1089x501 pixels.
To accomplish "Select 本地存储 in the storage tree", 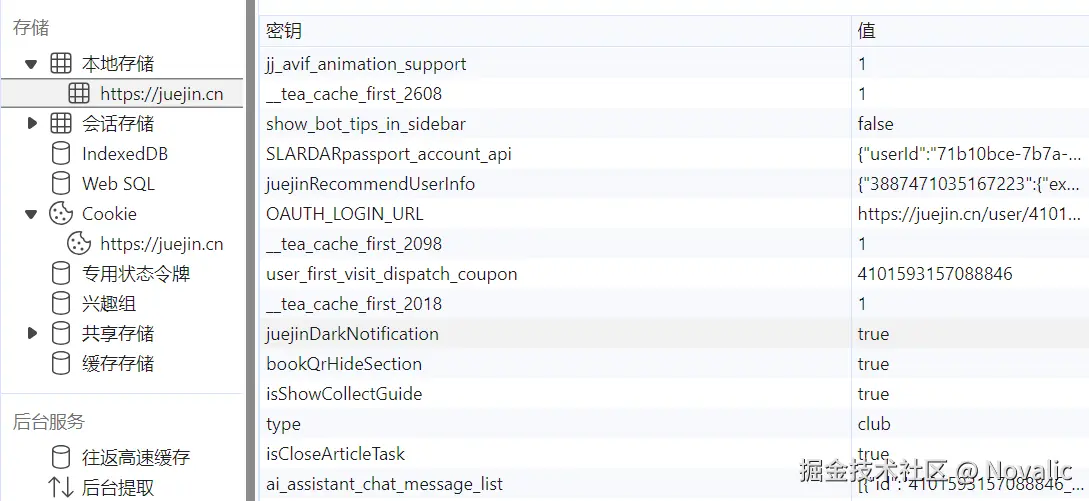I will coord(118,64).
